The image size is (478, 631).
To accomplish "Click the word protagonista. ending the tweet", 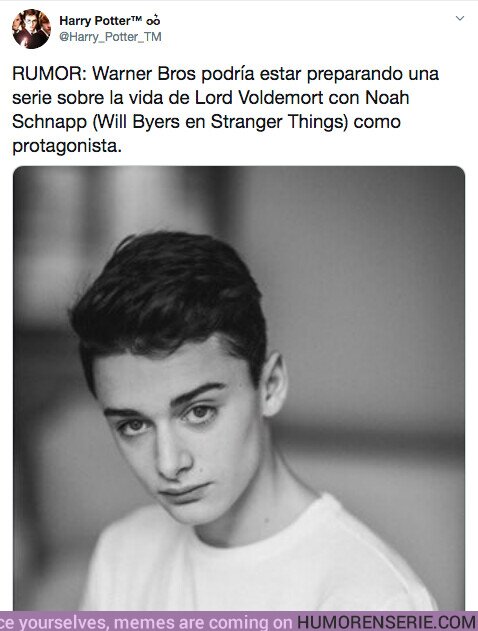I will (x=67, y=146).
